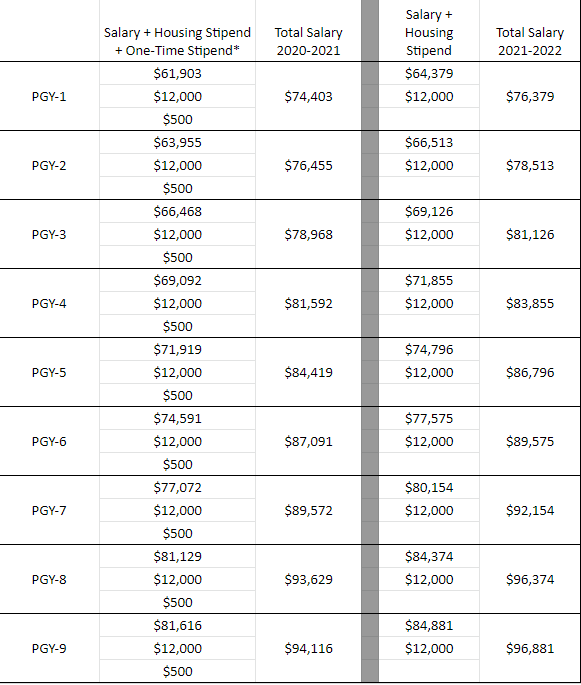Select the PGY-9 row label
Image resolution: width=581 pixels, height=685 pixels.
coord(49,648)
